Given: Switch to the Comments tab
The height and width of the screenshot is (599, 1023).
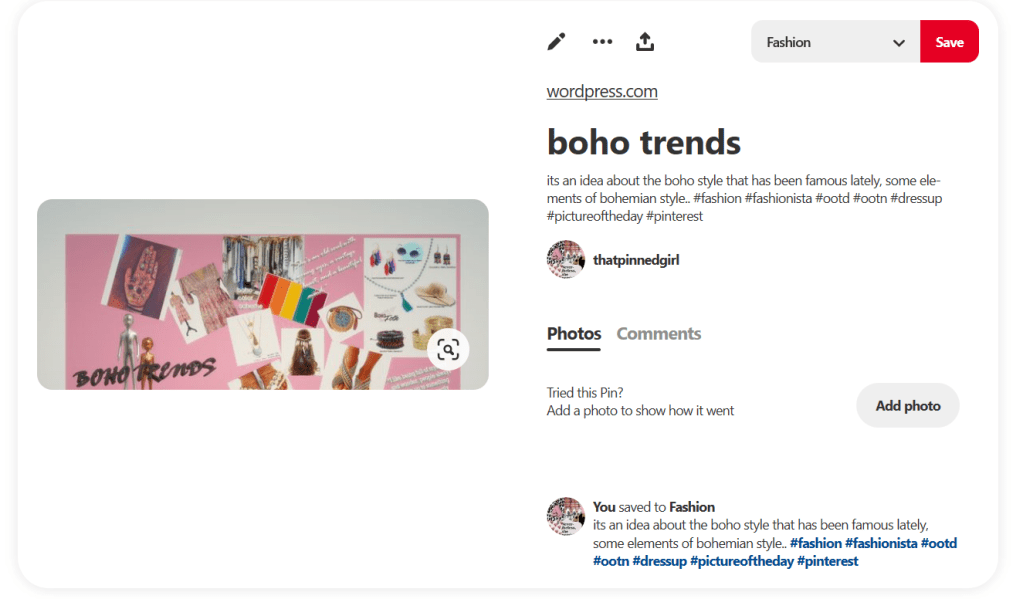Looking at the screenshot, I should [x=659, y=334].
